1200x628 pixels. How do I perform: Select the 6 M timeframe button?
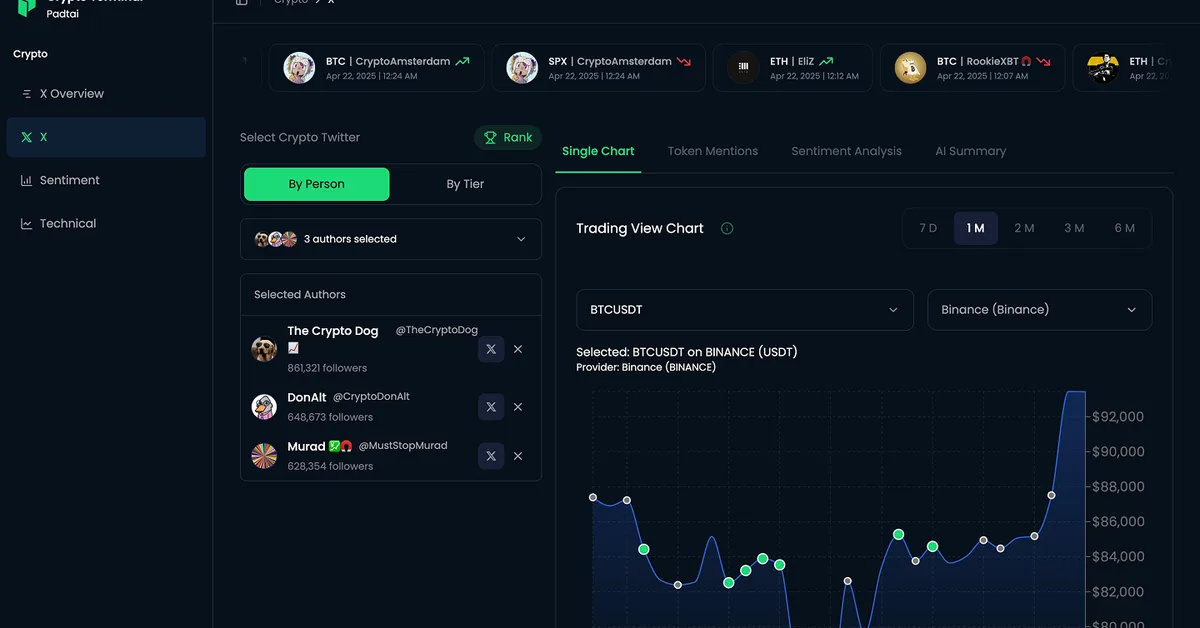pos(1124,228)
